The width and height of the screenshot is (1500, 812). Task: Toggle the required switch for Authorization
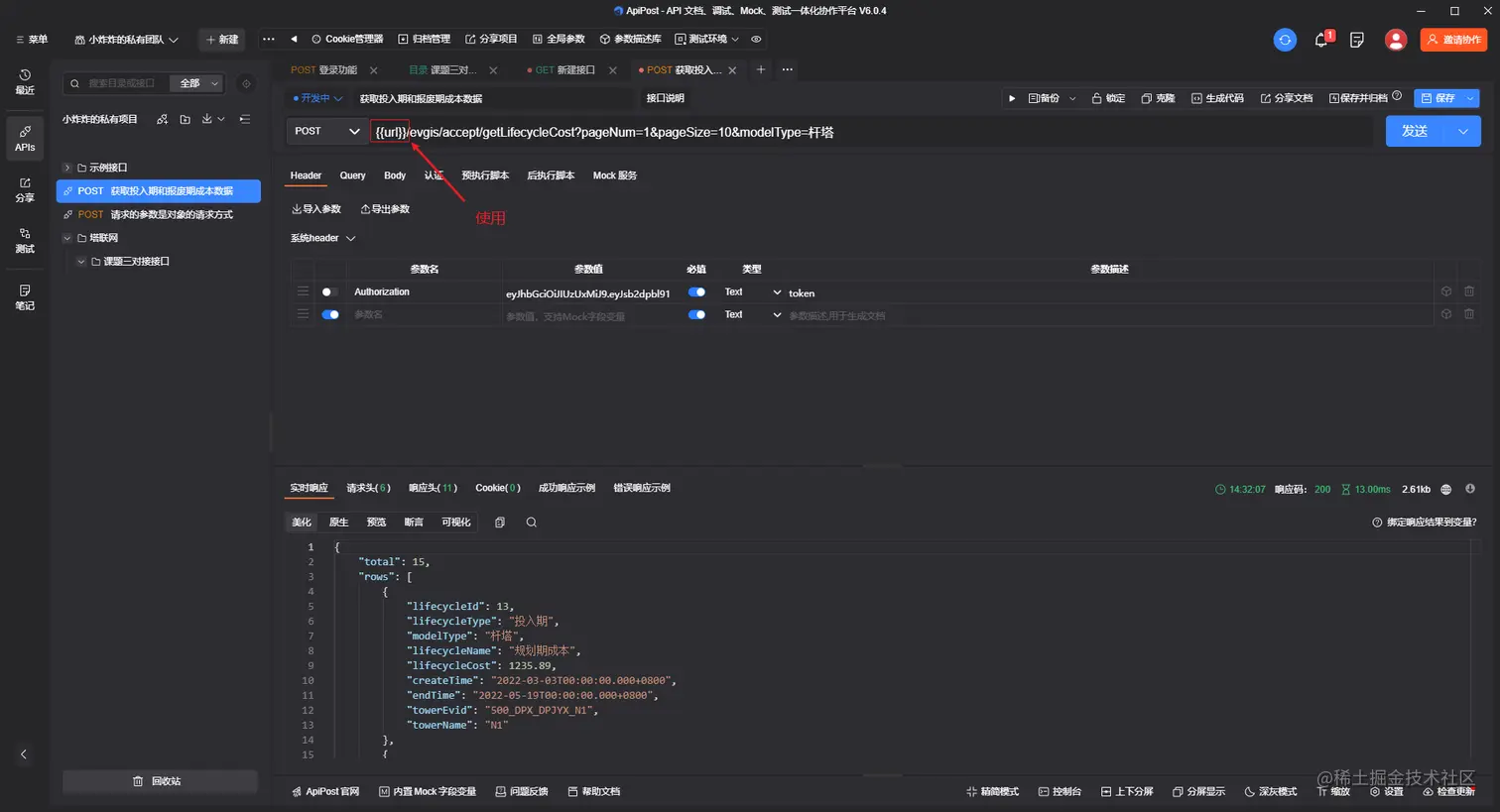pos(696,292)
